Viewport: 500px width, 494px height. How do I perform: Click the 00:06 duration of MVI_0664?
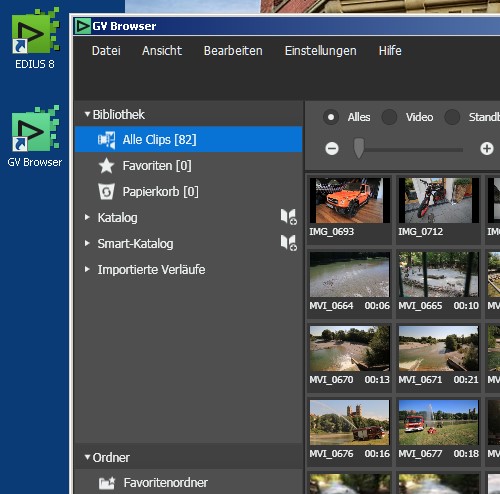pos(377,306)
